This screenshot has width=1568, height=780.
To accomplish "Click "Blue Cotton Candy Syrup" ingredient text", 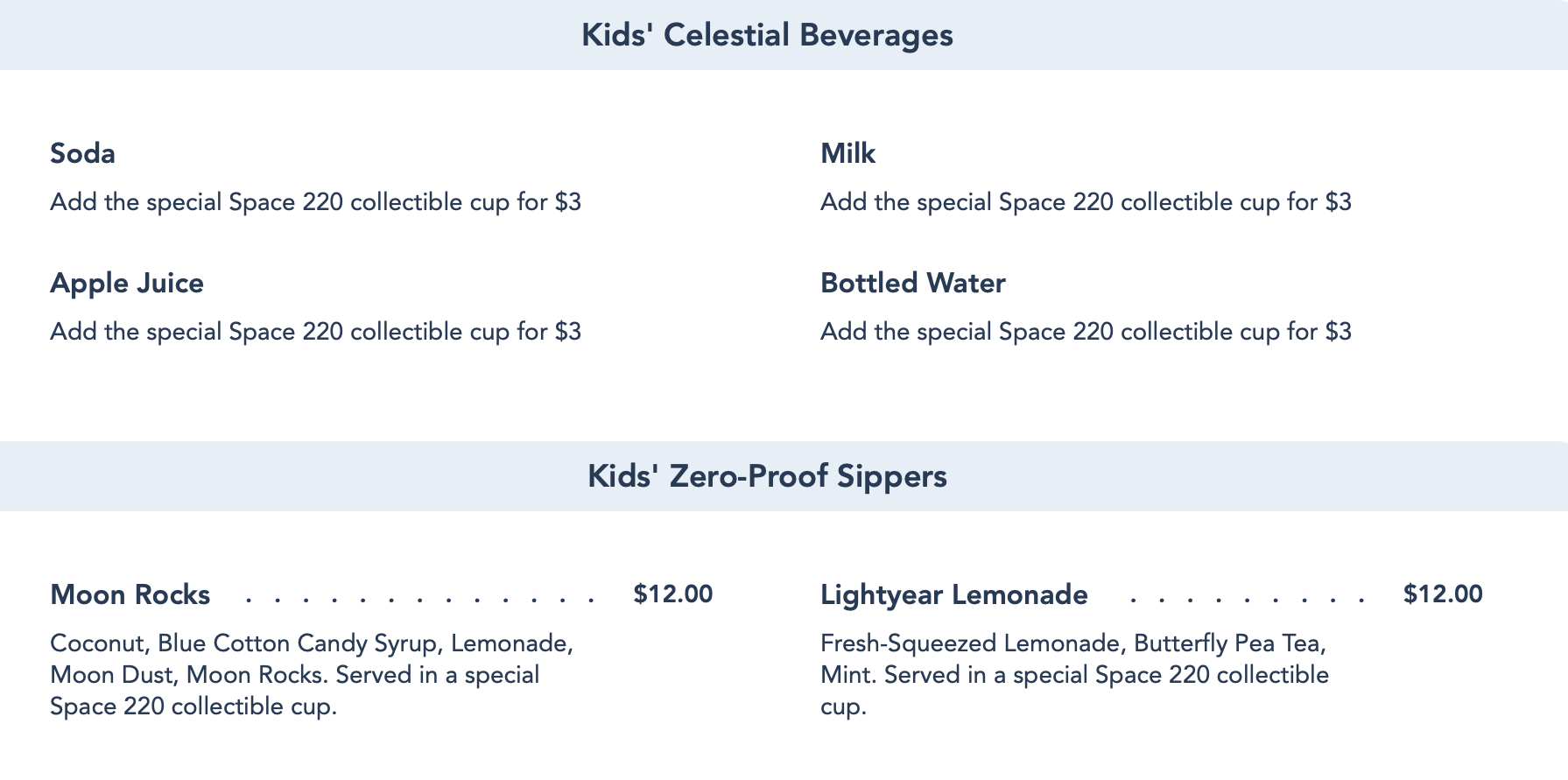I will [x=292, y=644].
